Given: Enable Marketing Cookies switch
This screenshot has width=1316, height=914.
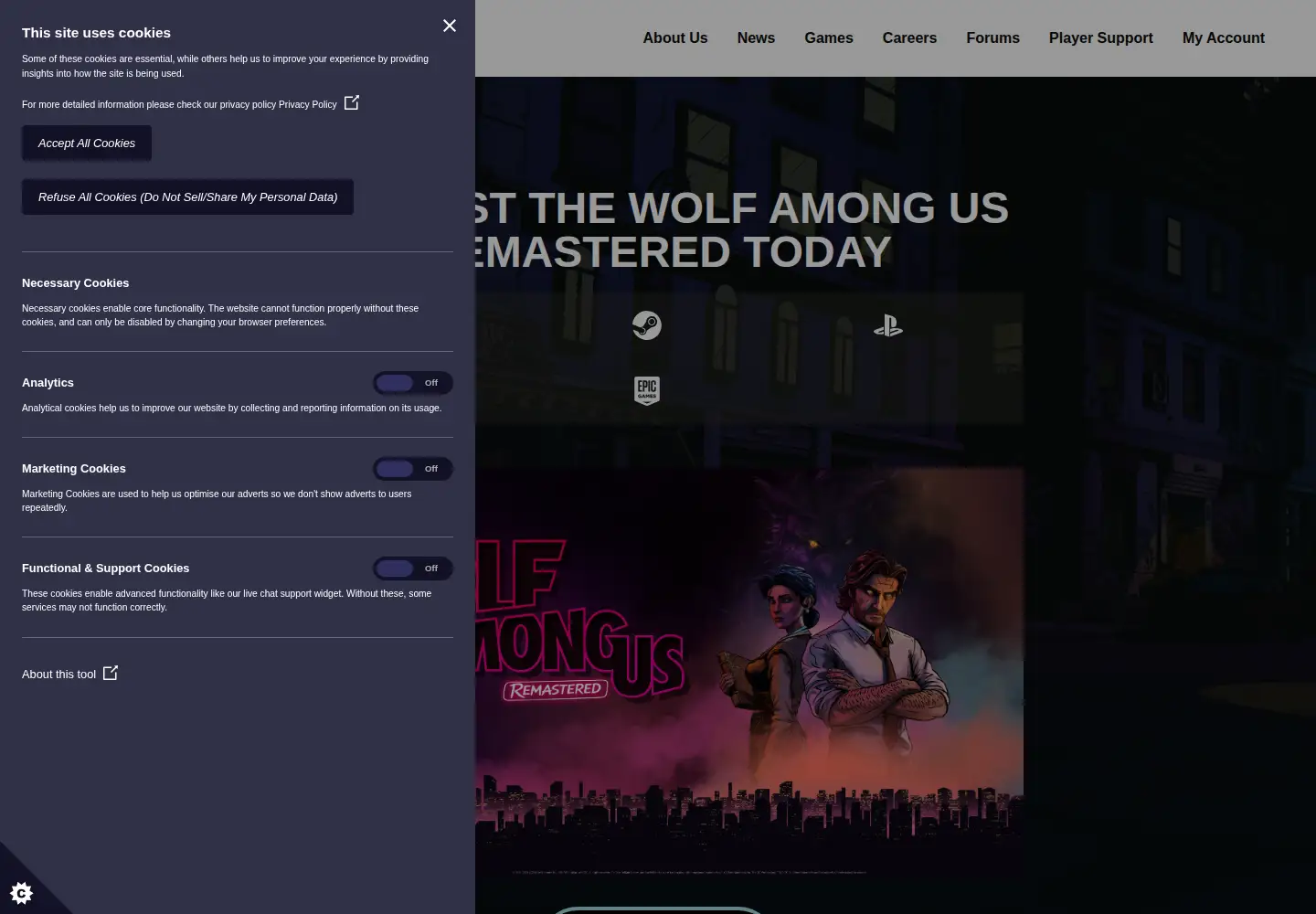Looking at the screenshot, I should (413, 469).
